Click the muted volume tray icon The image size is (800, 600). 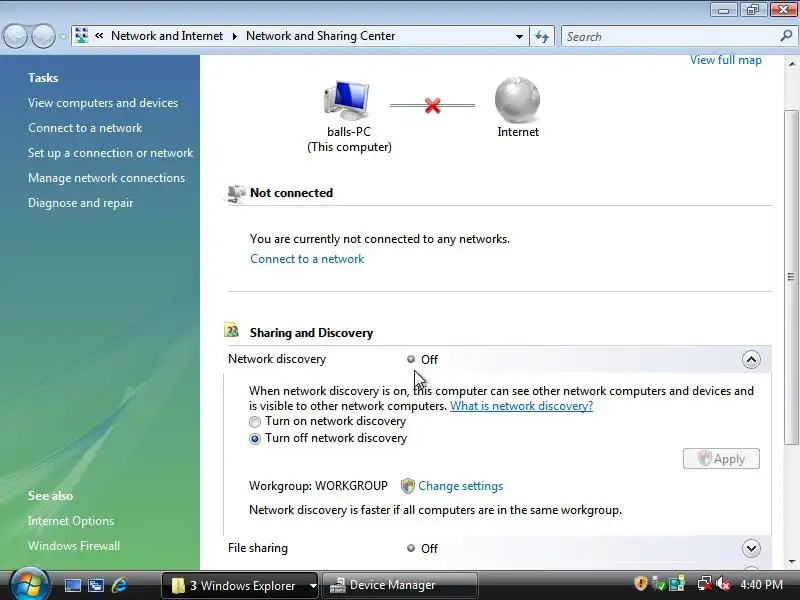click(x=723, y=584)
